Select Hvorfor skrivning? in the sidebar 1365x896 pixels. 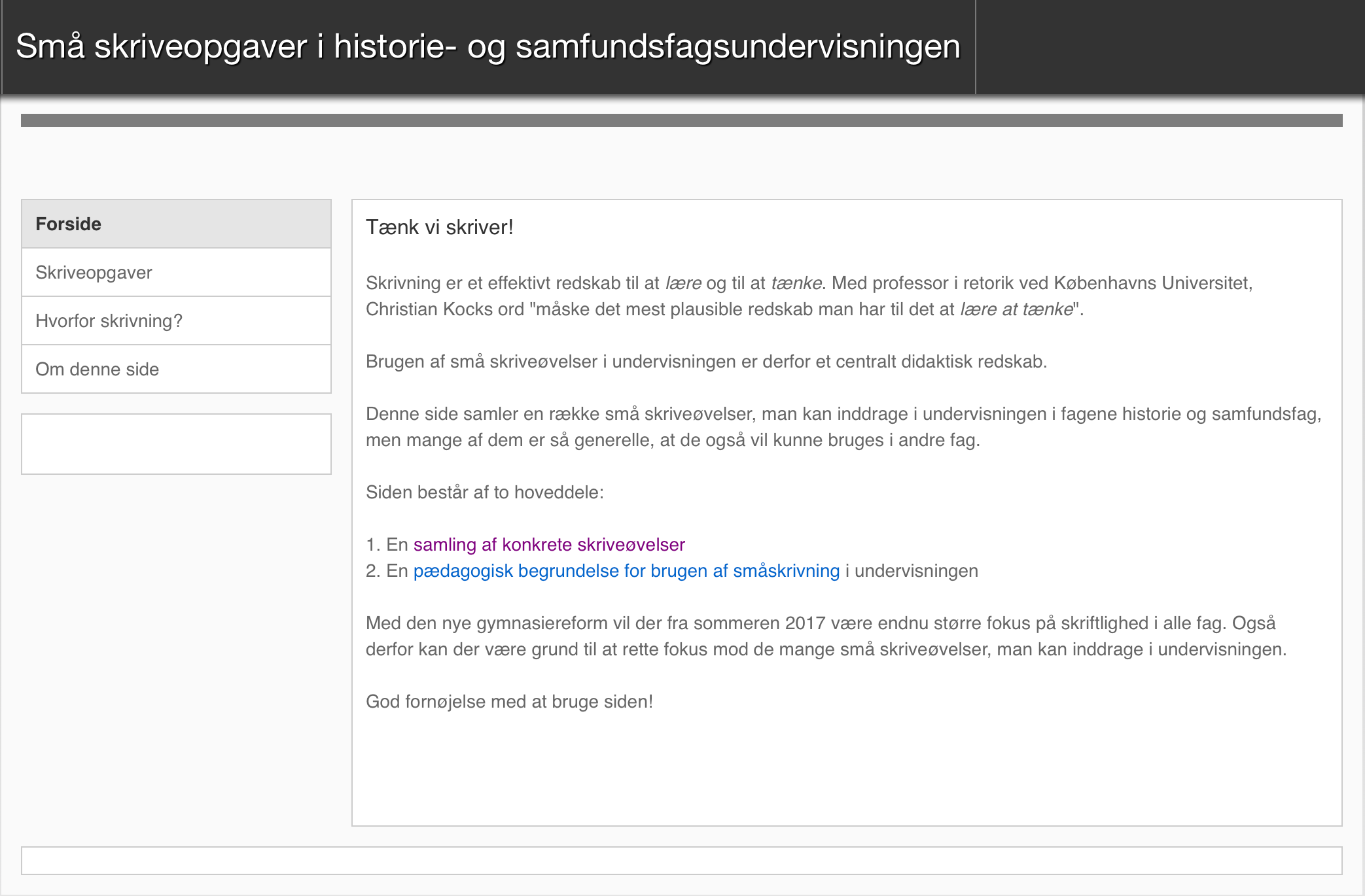point(176,320)
